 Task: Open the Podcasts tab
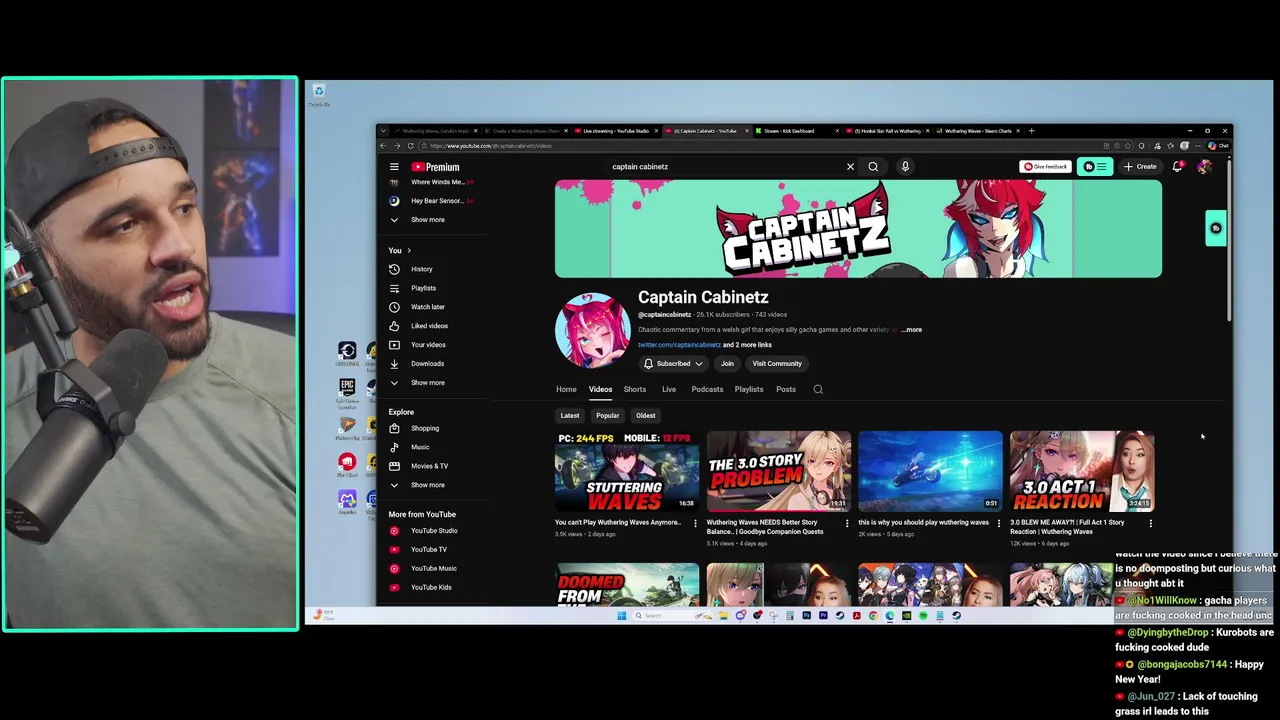(707, 389)
